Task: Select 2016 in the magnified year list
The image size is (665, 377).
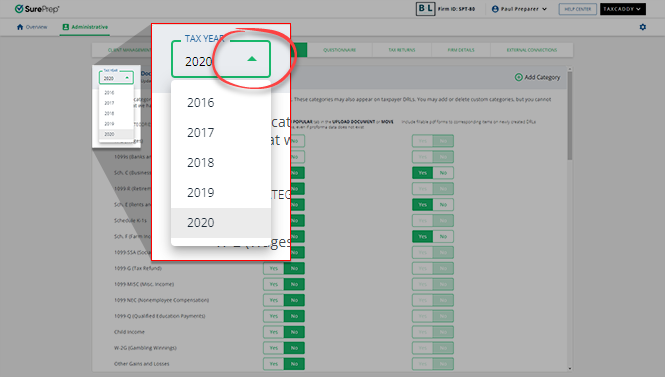Action: tap(221, 103)
